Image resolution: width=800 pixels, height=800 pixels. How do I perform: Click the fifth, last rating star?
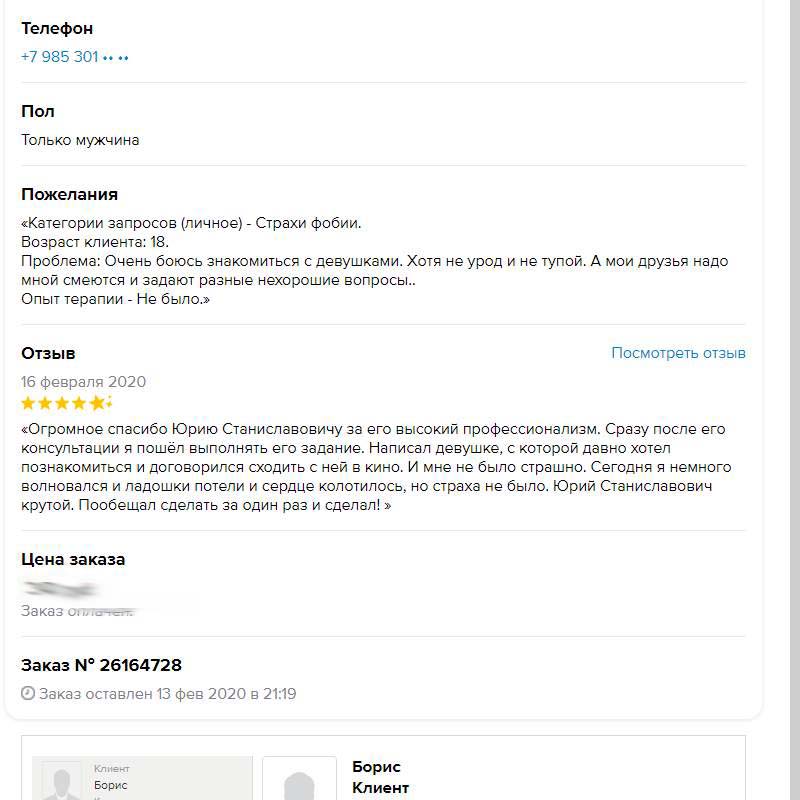(x=97, y=404)
